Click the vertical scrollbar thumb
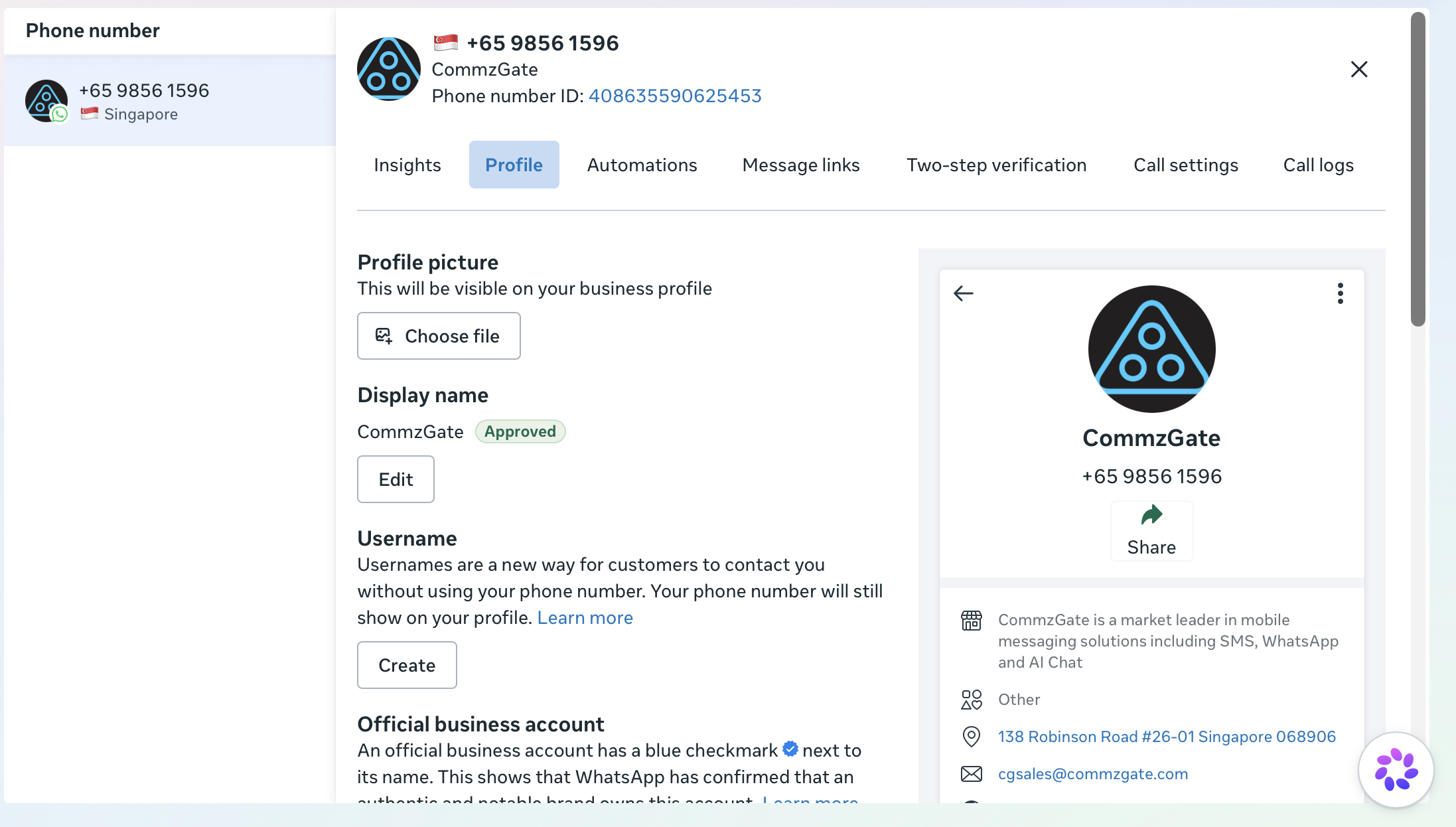Image resolution: width=1456 pixels, height=827 pixels. 1418,169
